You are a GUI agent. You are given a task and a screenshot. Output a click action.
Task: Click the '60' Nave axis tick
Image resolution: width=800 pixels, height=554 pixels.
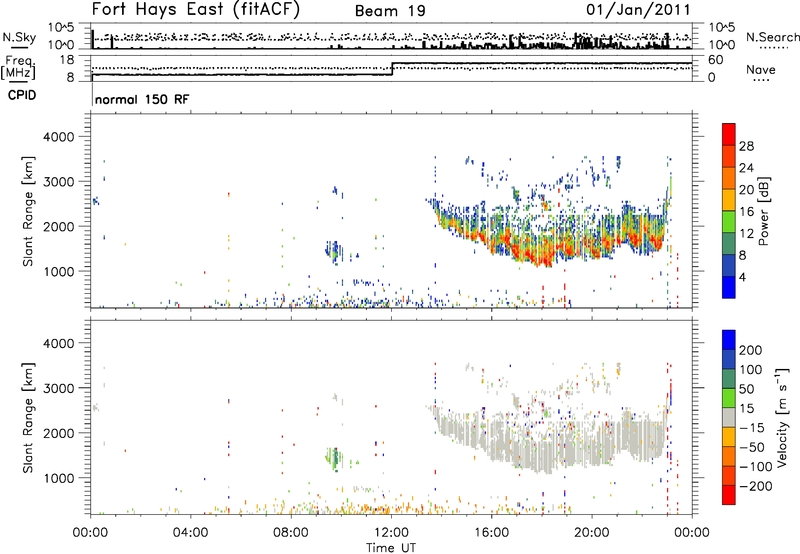pyautogui.click(x=715, y=60)
